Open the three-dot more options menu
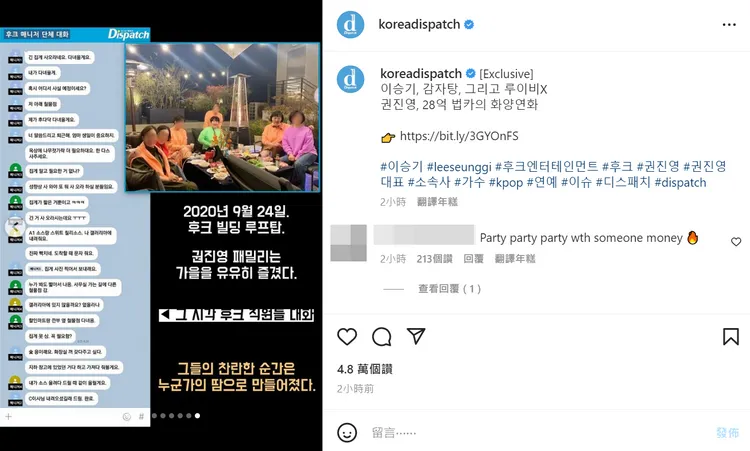 (729, 24)
